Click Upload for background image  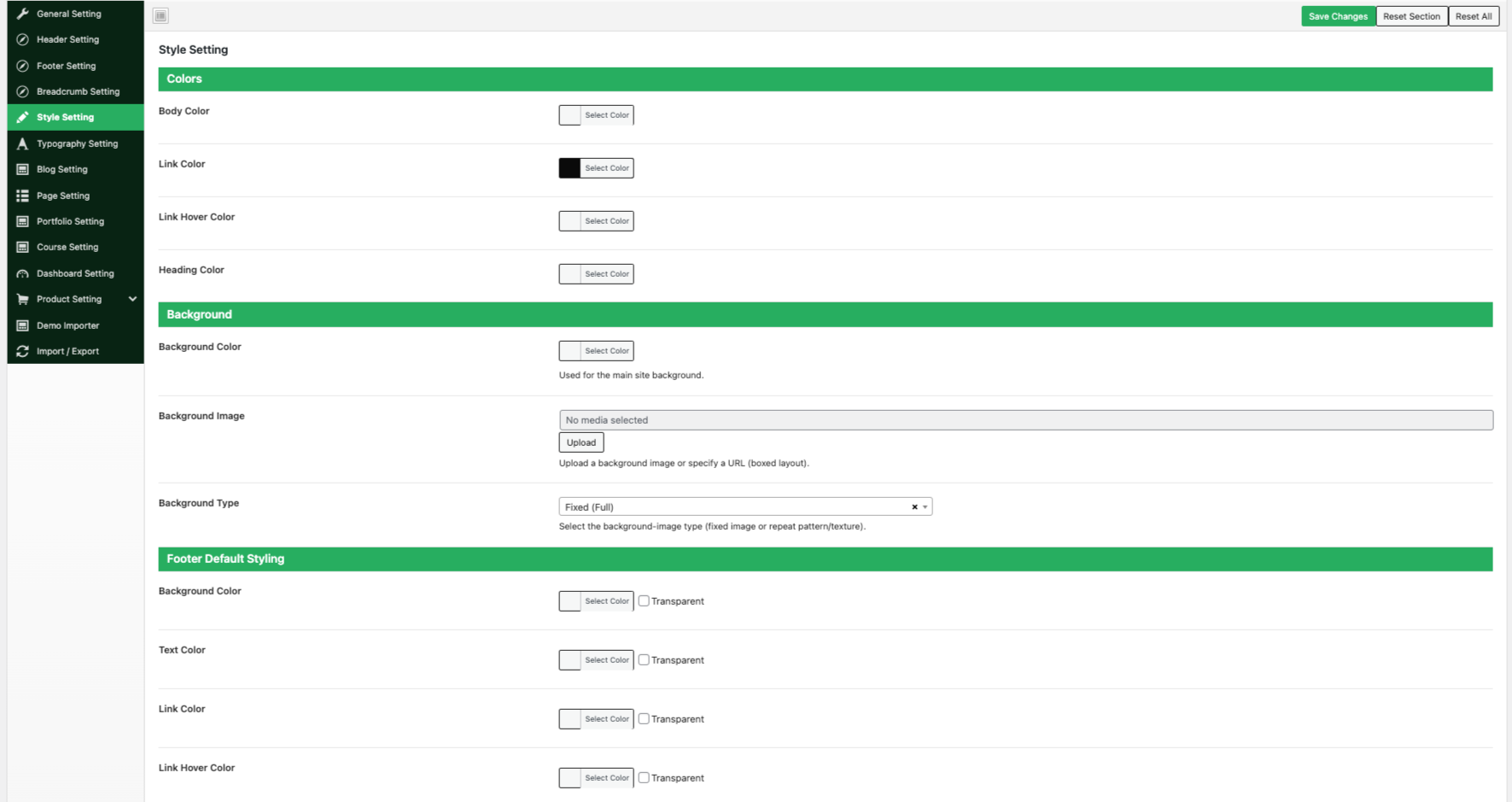pyautogui.click(x=581, y=442)
